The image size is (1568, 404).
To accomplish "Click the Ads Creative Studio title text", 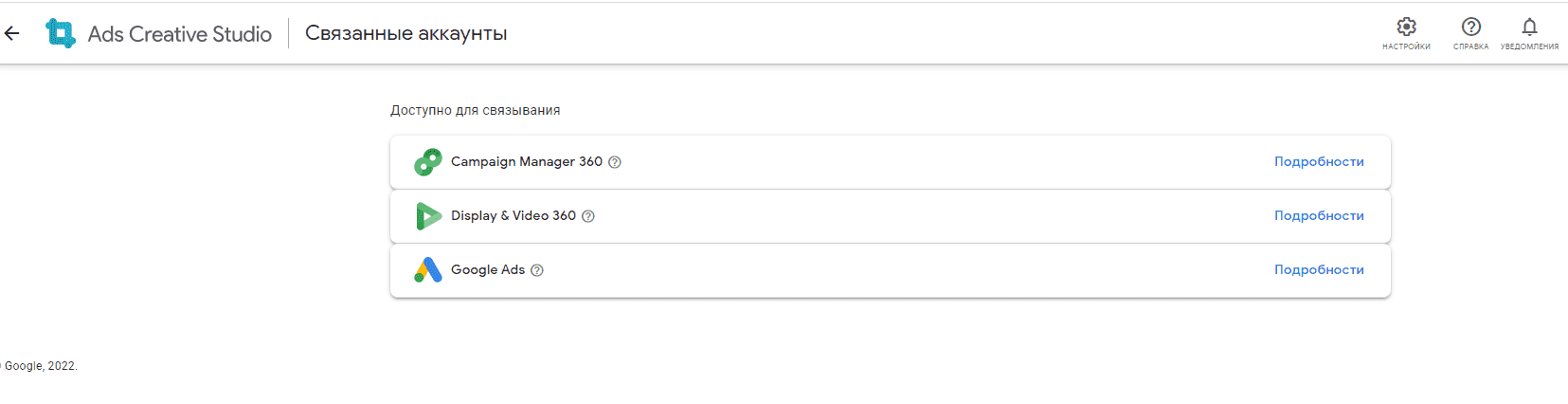I will [180, 34].
